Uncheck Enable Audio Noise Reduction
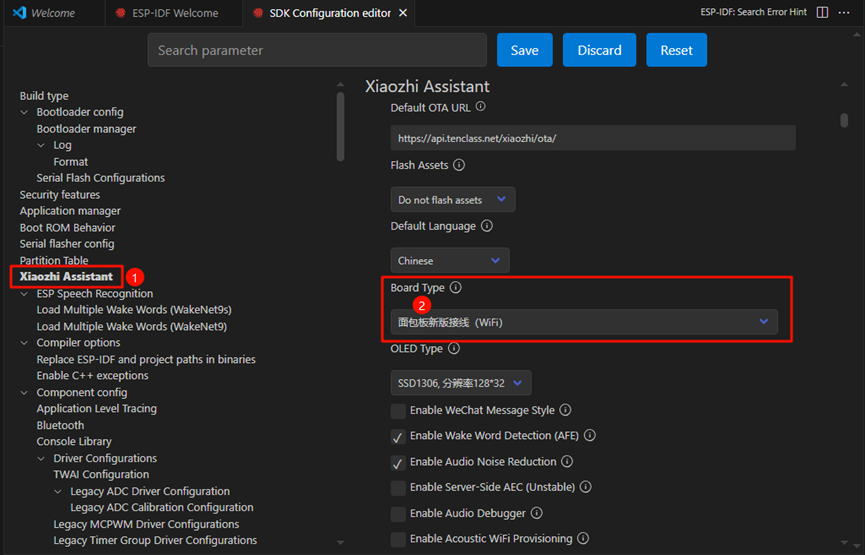Screen dimensions: 865x555 click(398, 462)
